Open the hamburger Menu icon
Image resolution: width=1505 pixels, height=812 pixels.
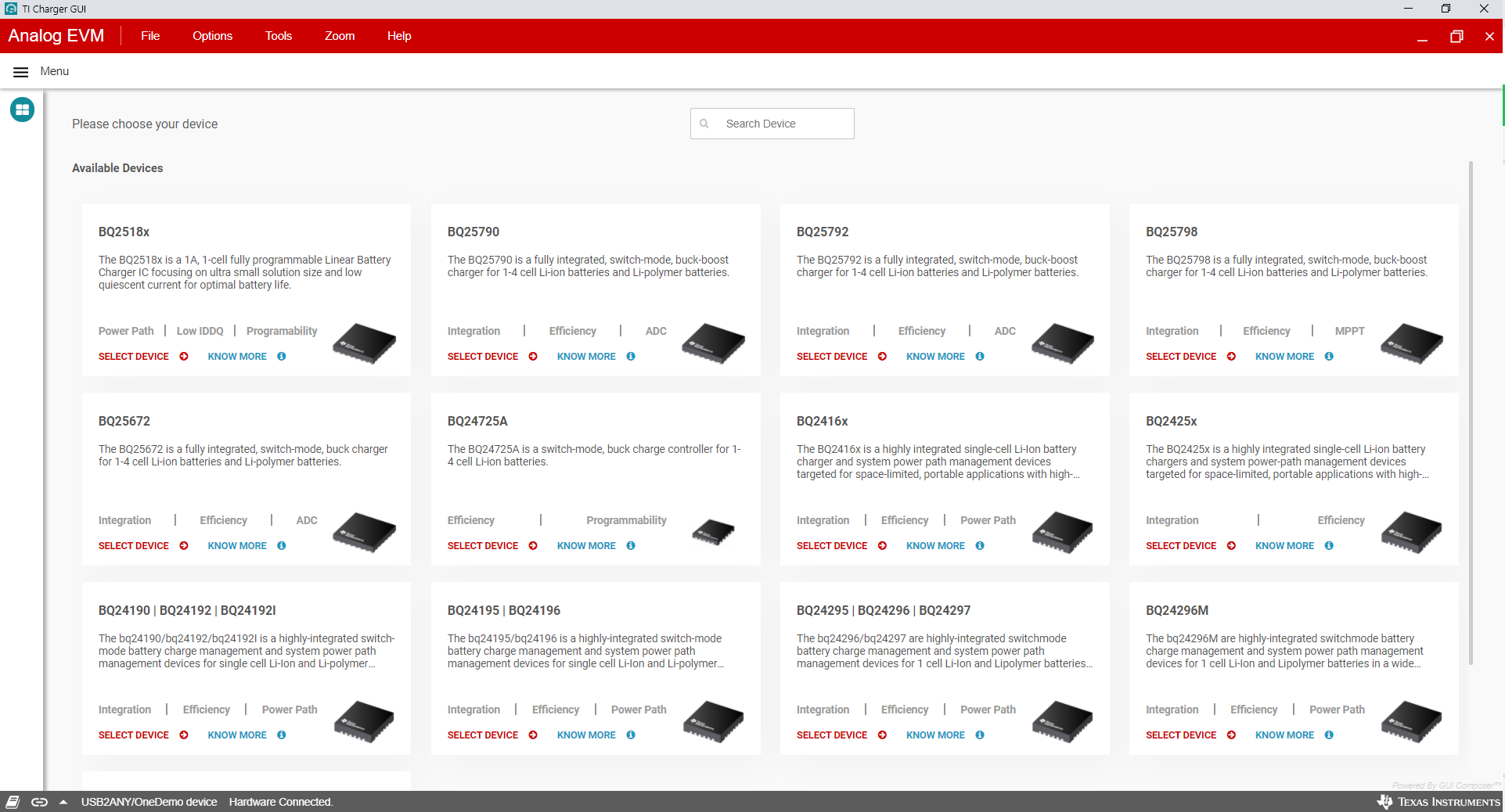20,71
